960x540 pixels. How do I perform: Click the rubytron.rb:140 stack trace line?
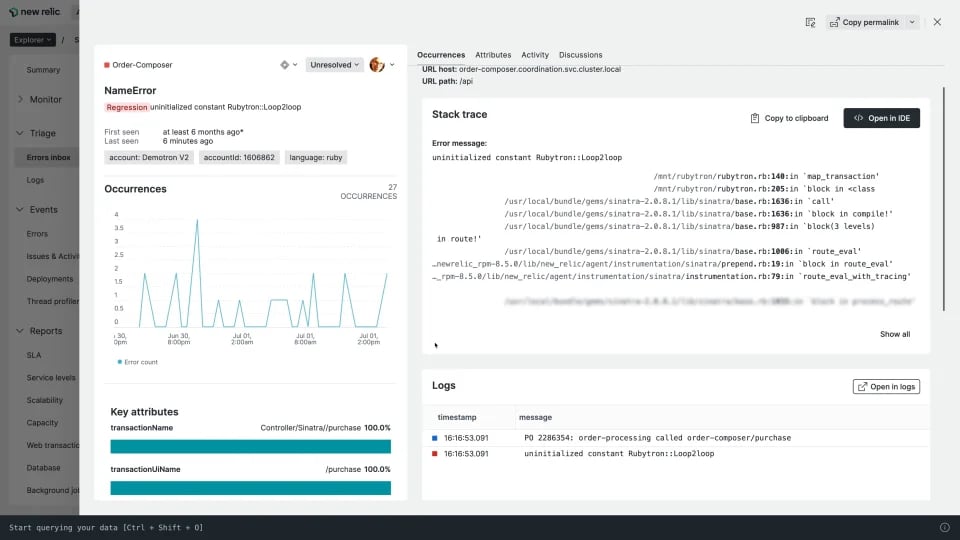[x=766, y=176]
